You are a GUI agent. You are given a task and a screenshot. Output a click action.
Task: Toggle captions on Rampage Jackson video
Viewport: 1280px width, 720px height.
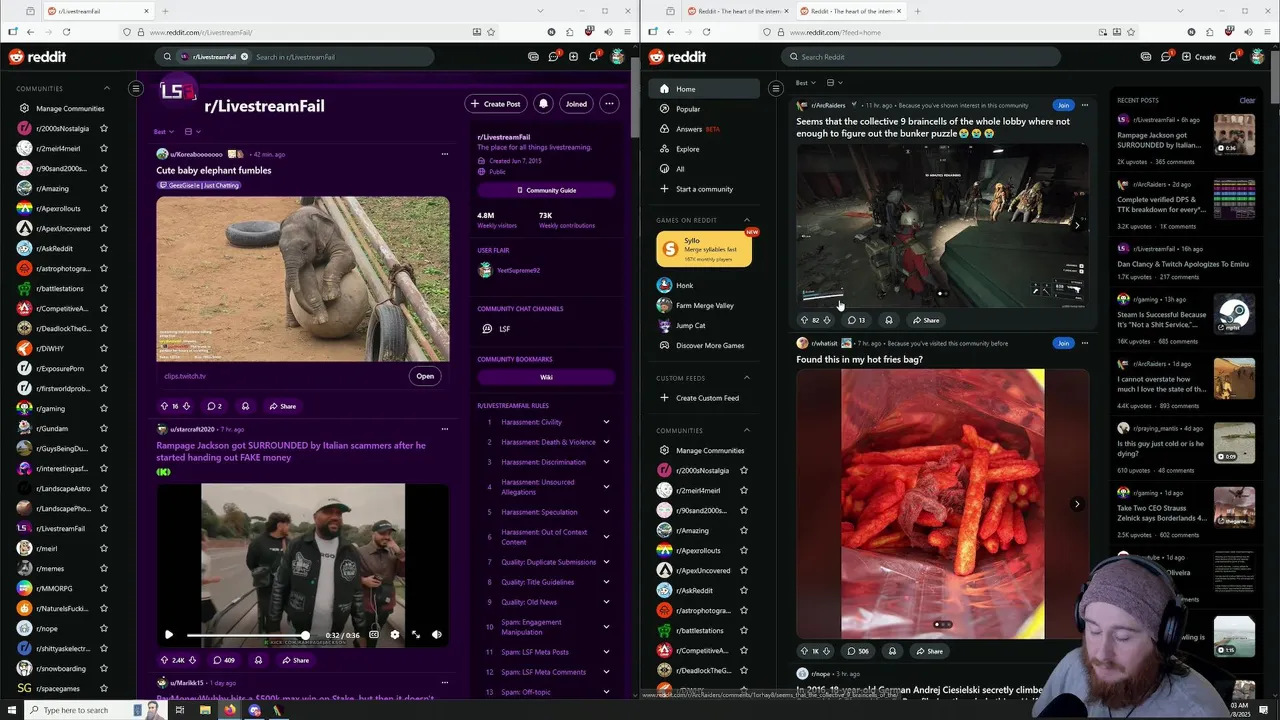pyautogui.click(x=374, y=634)
